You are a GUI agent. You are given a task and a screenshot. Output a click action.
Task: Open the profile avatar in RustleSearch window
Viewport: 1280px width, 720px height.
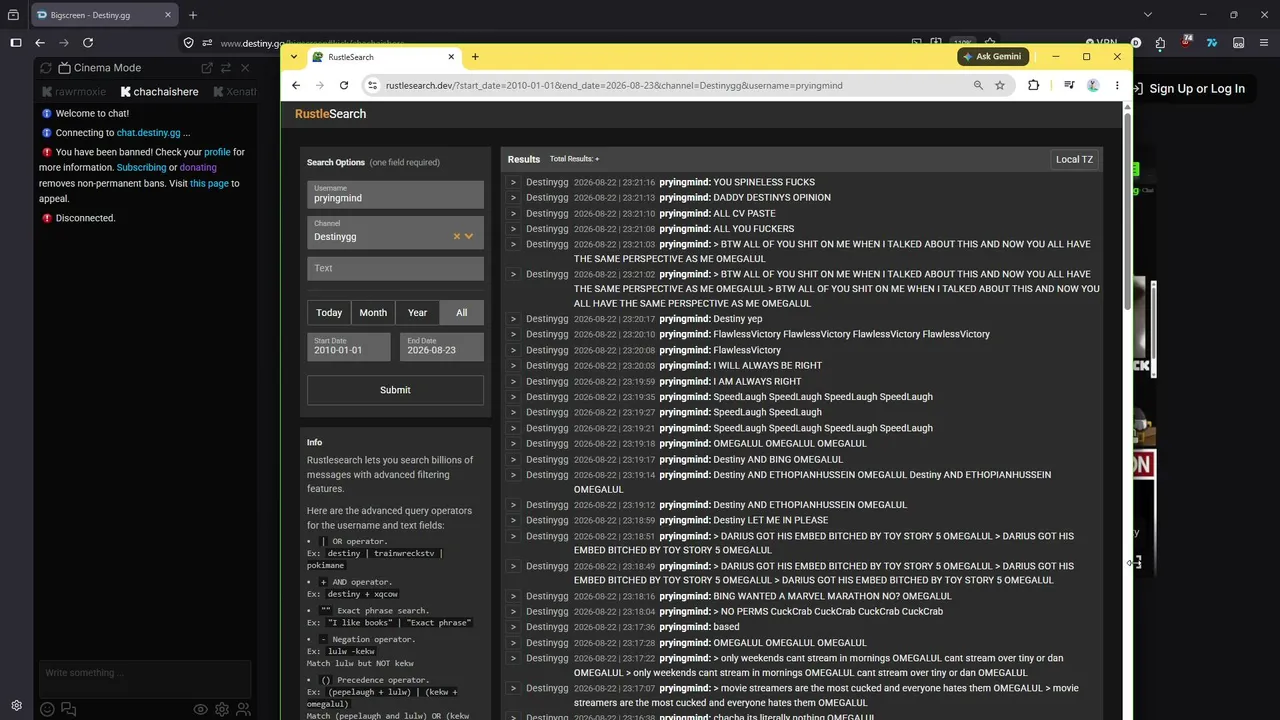click(x=1093, y=85)
